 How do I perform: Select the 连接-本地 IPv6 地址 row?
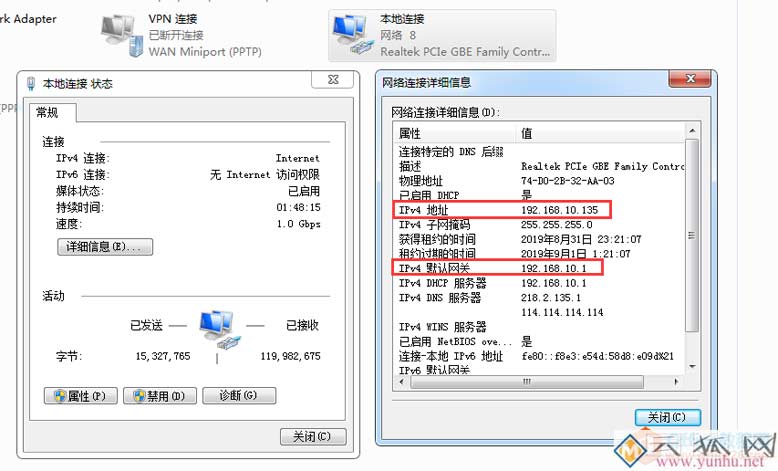540,356
